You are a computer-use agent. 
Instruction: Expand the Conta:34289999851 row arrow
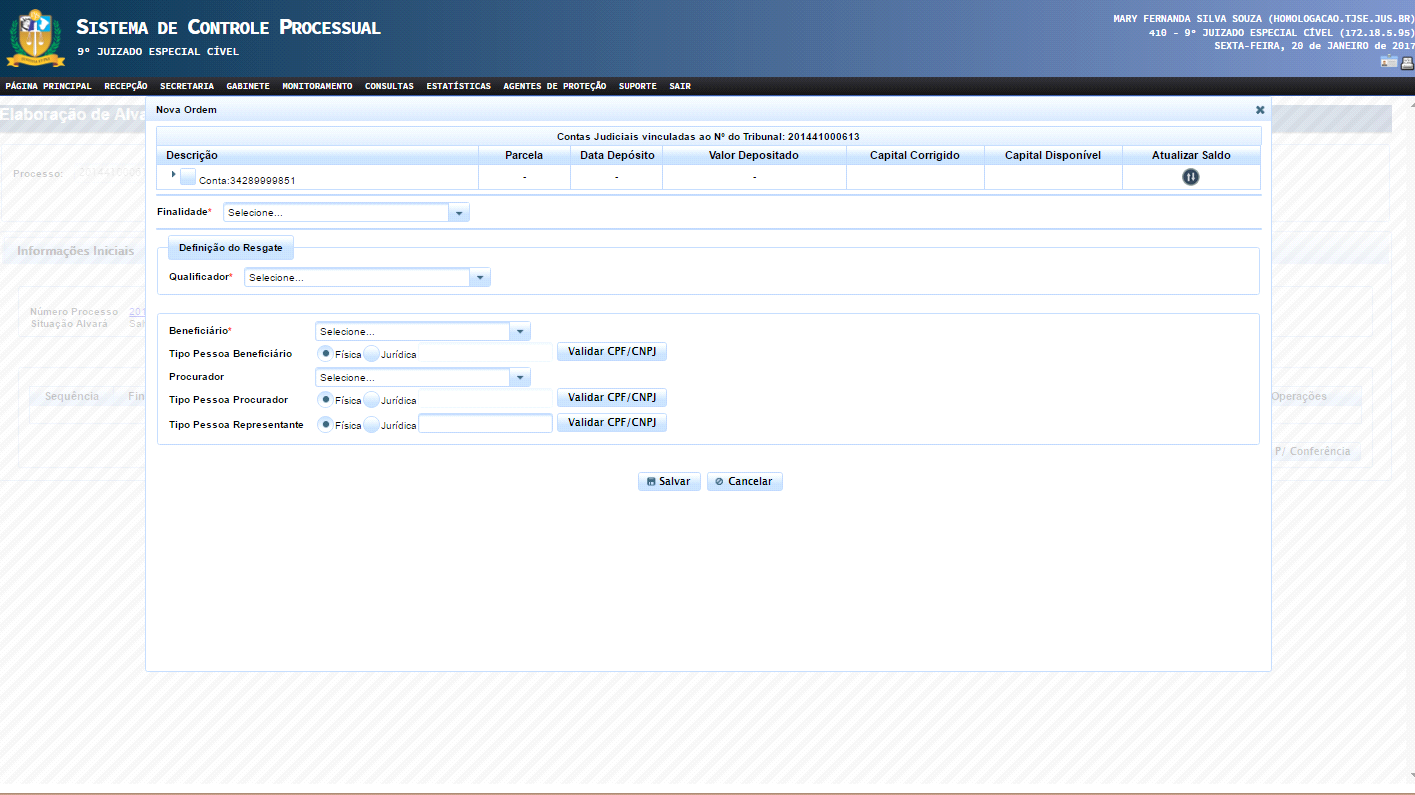pos(173,174)
